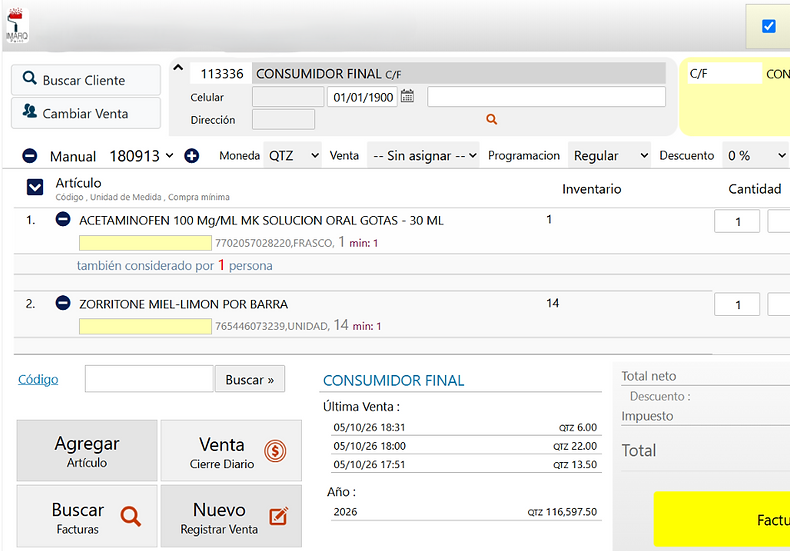Click the wide empty field next to date
790x551 pixels.
(x=546, y=97)
